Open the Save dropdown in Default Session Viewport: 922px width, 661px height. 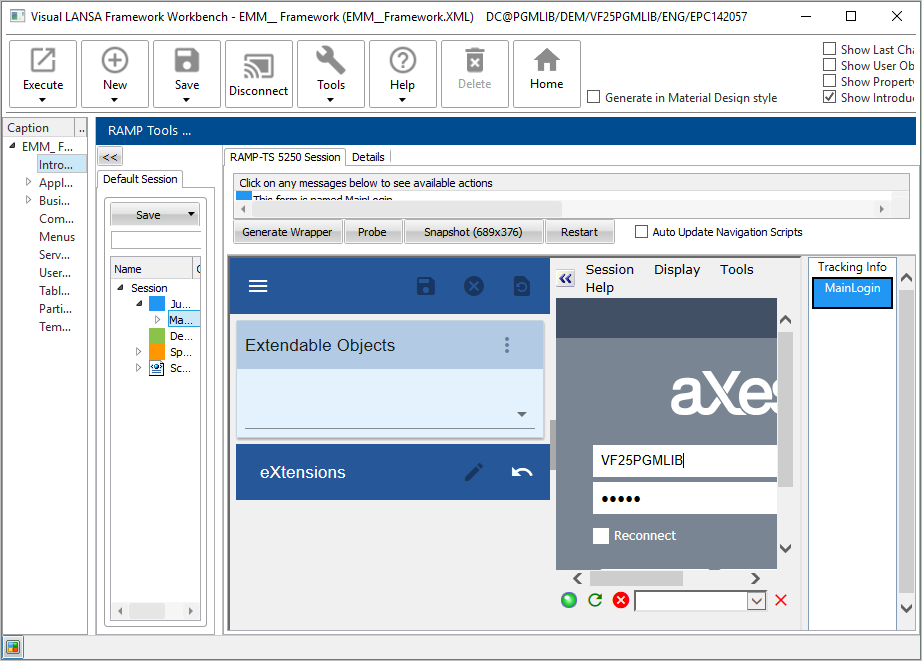point(191,215)
